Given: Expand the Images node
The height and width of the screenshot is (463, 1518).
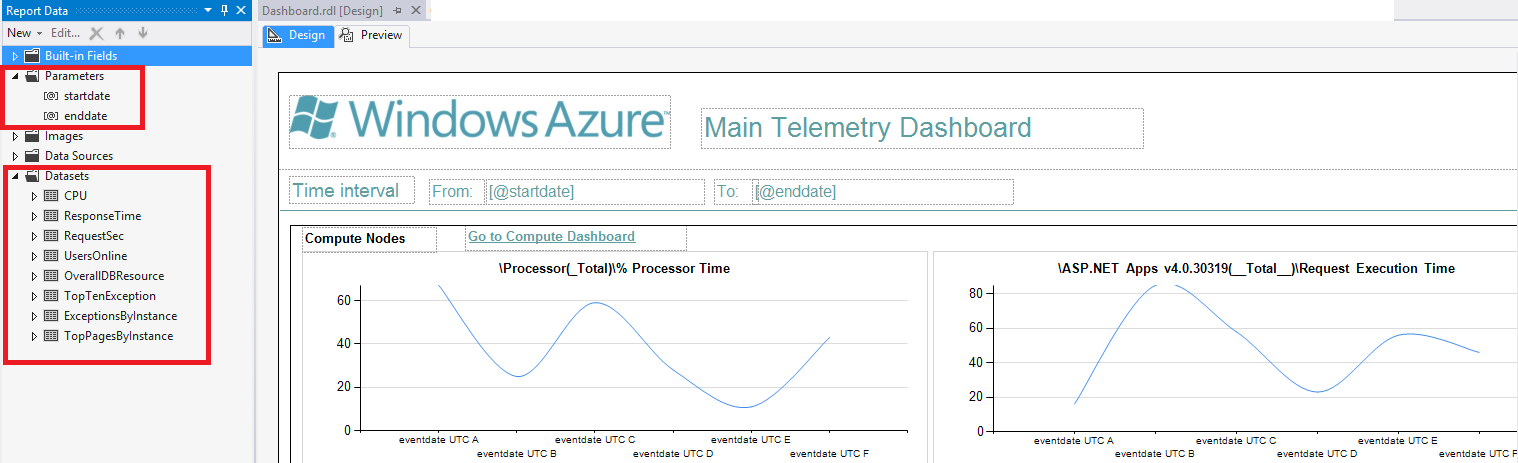Looking at the screenshot, I should 15,136.
